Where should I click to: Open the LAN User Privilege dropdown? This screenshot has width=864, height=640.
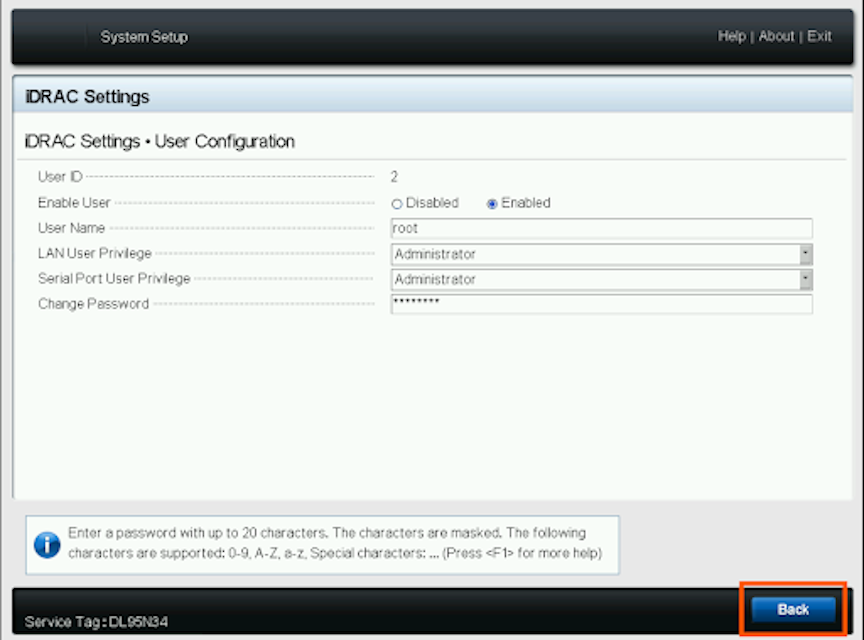(805, 254)
